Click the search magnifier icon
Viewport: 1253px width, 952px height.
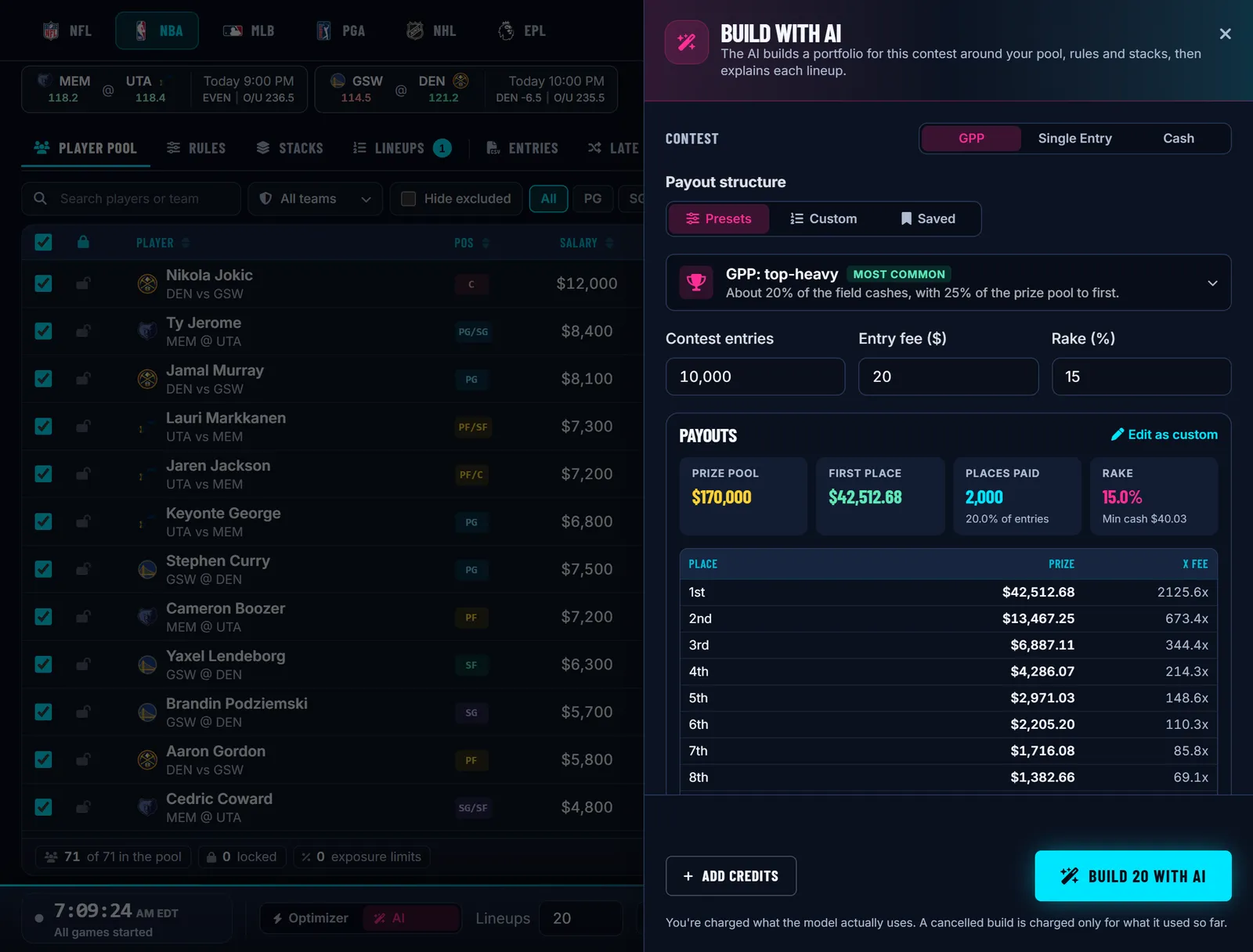[40, 199]
